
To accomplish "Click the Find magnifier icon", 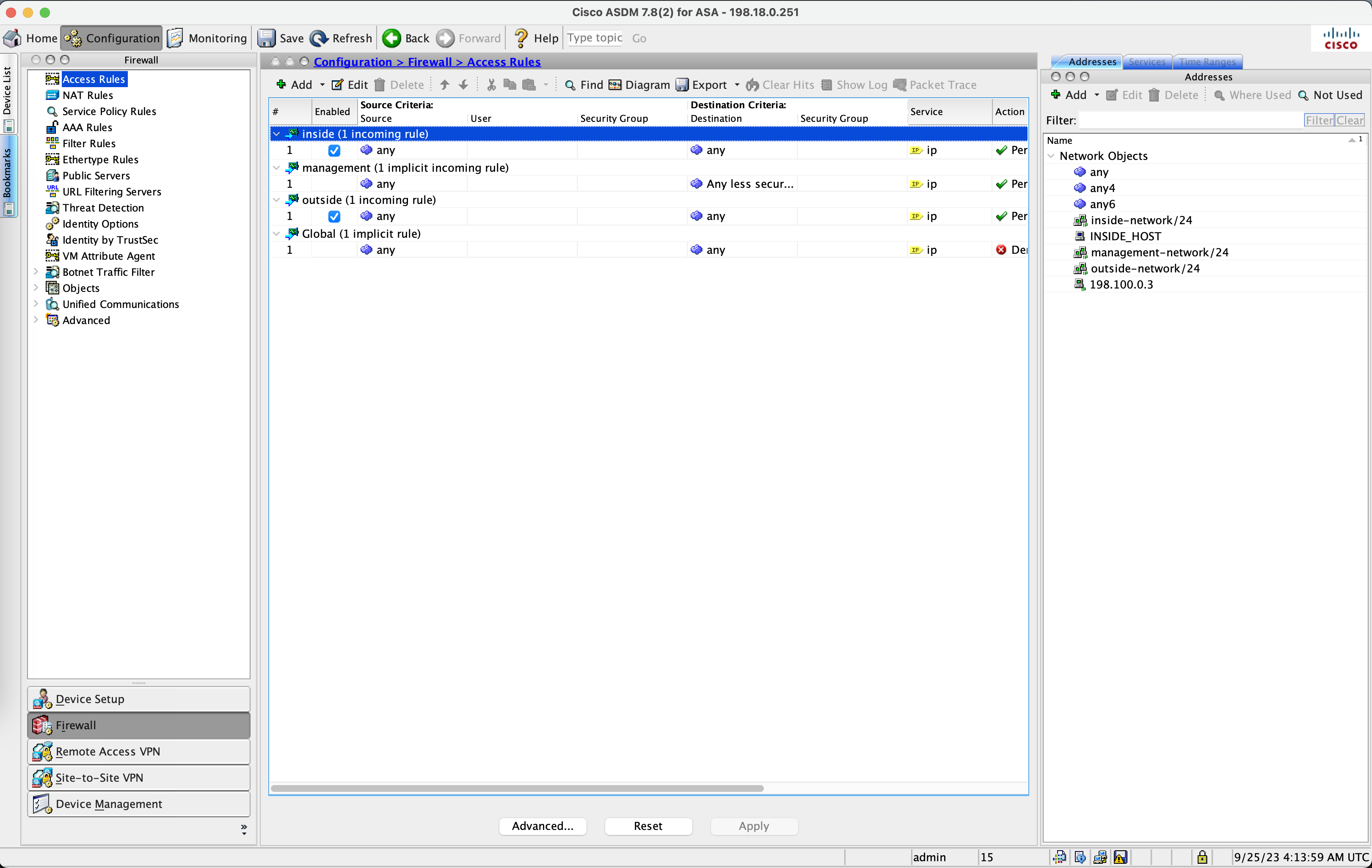I will [x=570, y=85].
